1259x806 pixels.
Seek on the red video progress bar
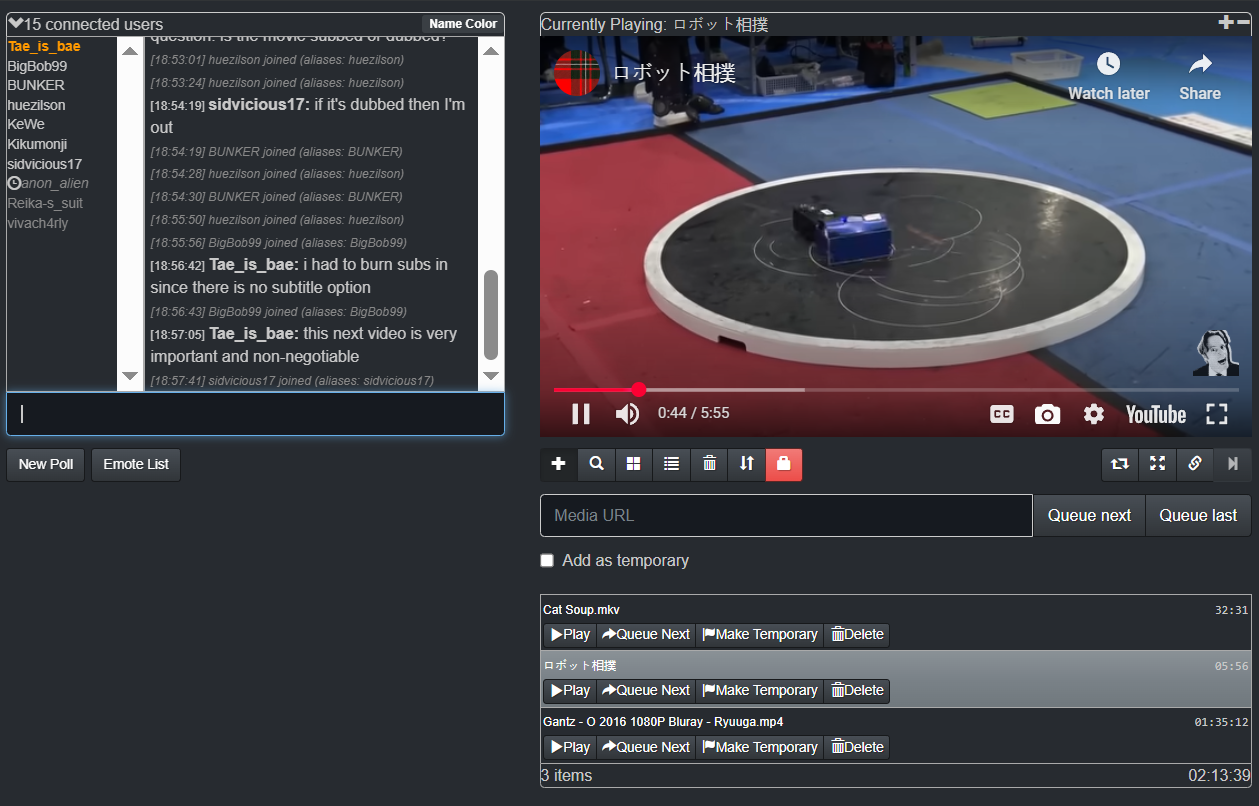click(x=896, y=389)
